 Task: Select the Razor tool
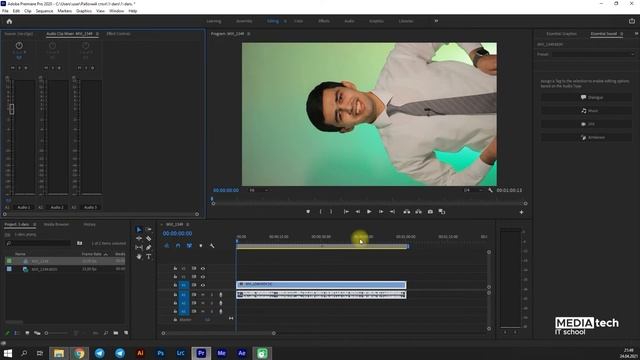(x=149, y=238)
